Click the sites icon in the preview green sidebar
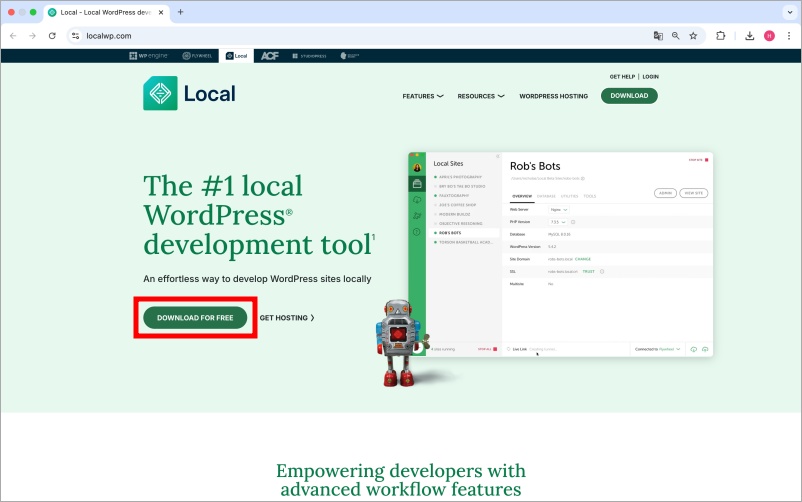This screenshot has height=502, width=802. click(x=417, y=184)
